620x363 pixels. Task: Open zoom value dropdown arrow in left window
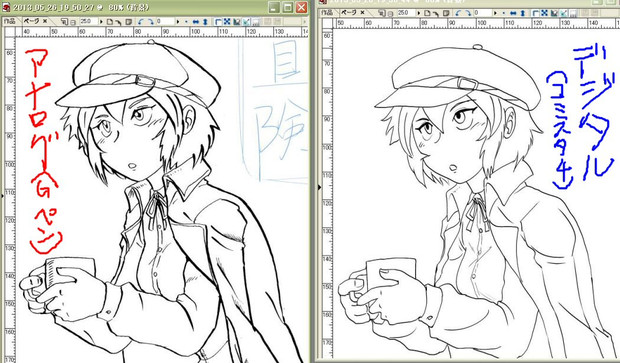coord(101,22)
